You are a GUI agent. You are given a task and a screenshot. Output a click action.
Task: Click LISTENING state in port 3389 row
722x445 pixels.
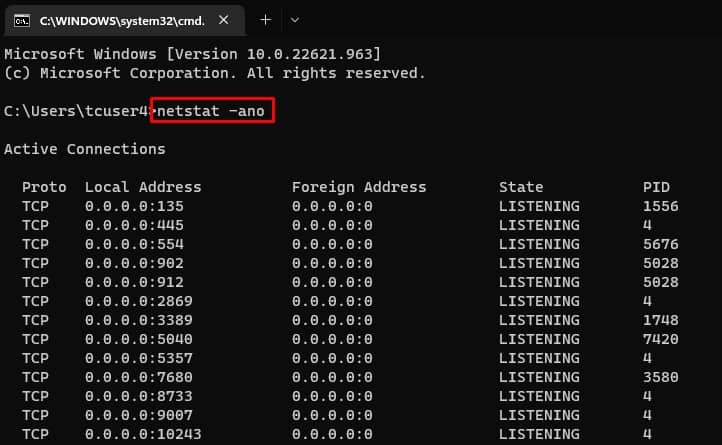pos(539,320)
